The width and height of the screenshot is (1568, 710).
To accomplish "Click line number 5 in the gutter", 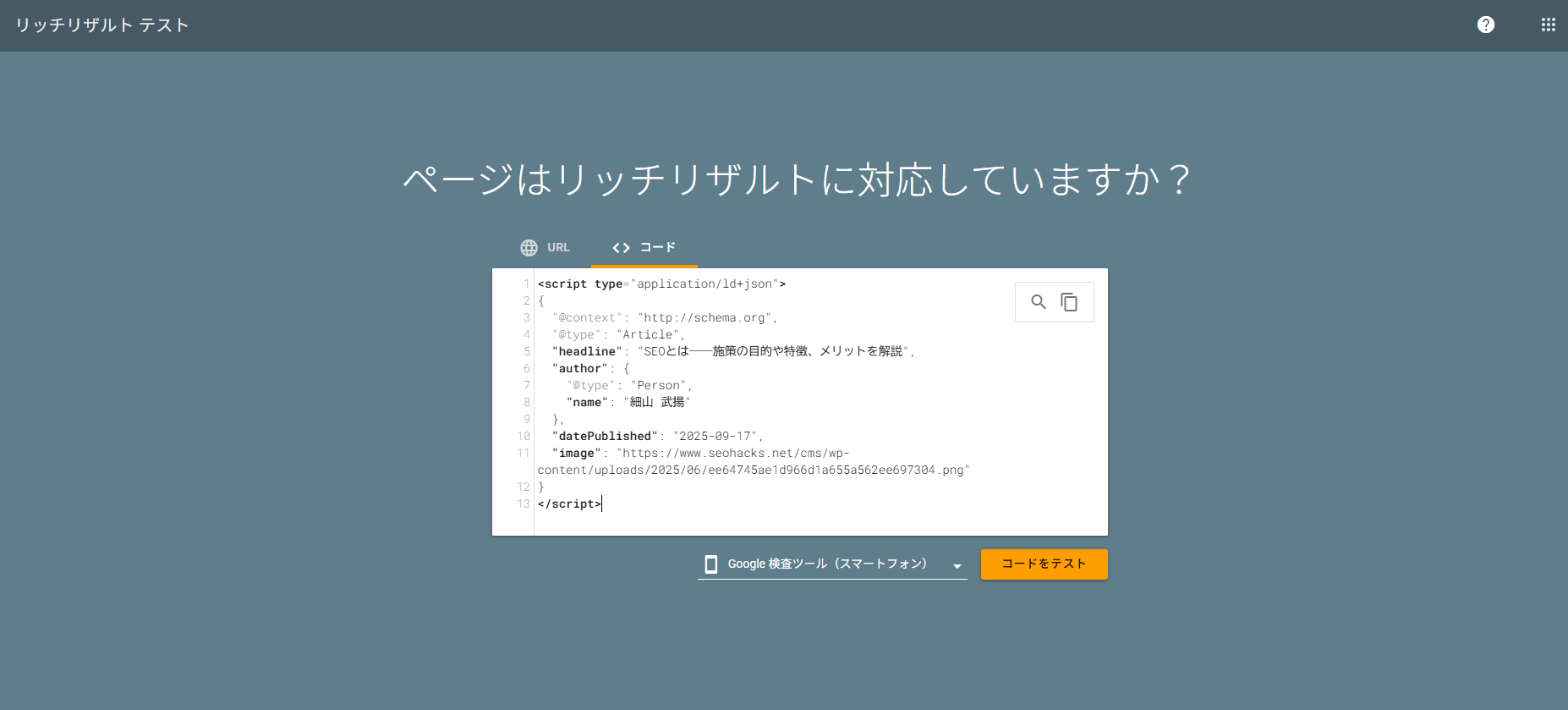I will click(527, 351).
